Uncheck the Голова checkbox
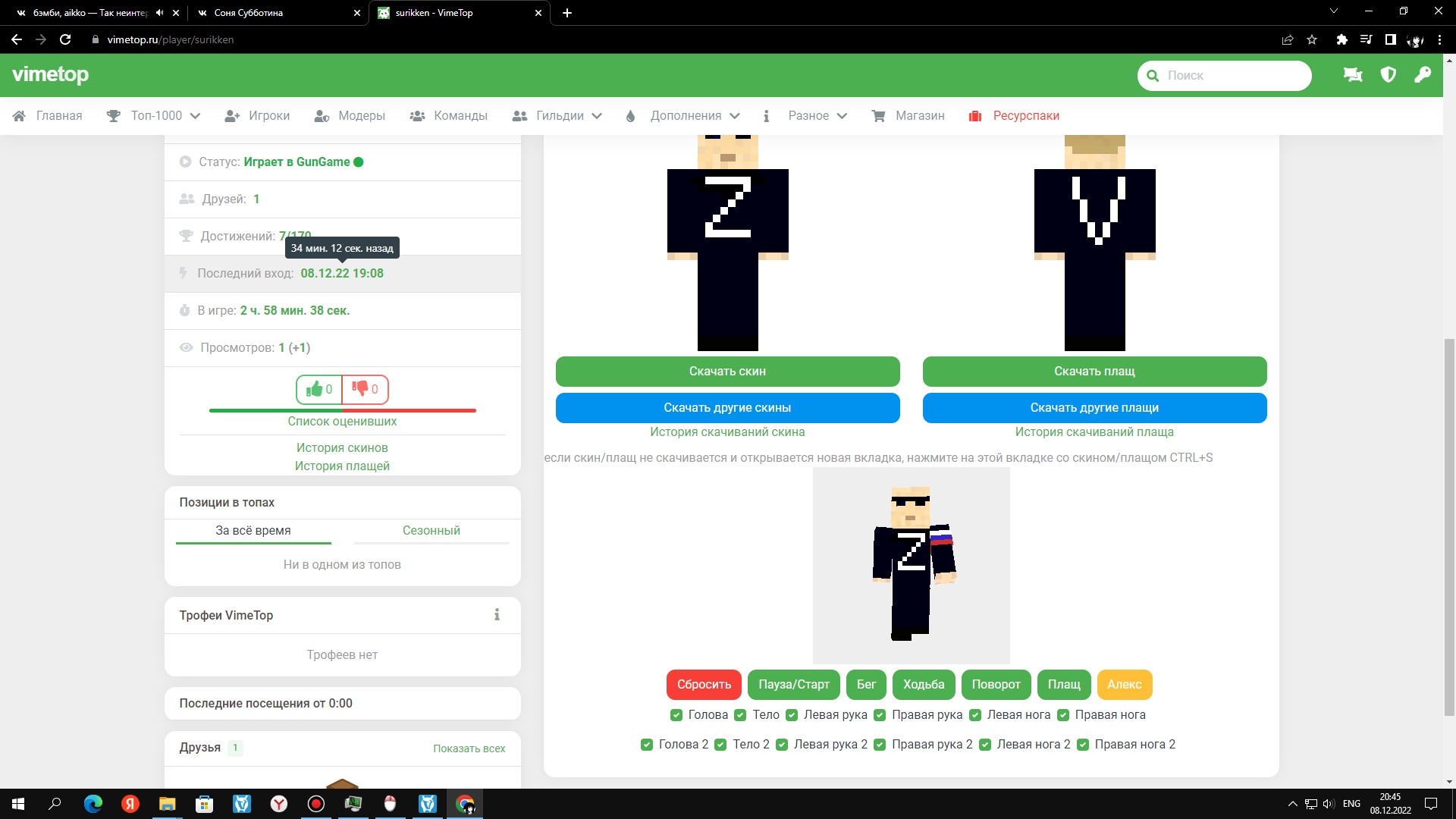The height and width of the screenshot is (819, 1456). 676,715
